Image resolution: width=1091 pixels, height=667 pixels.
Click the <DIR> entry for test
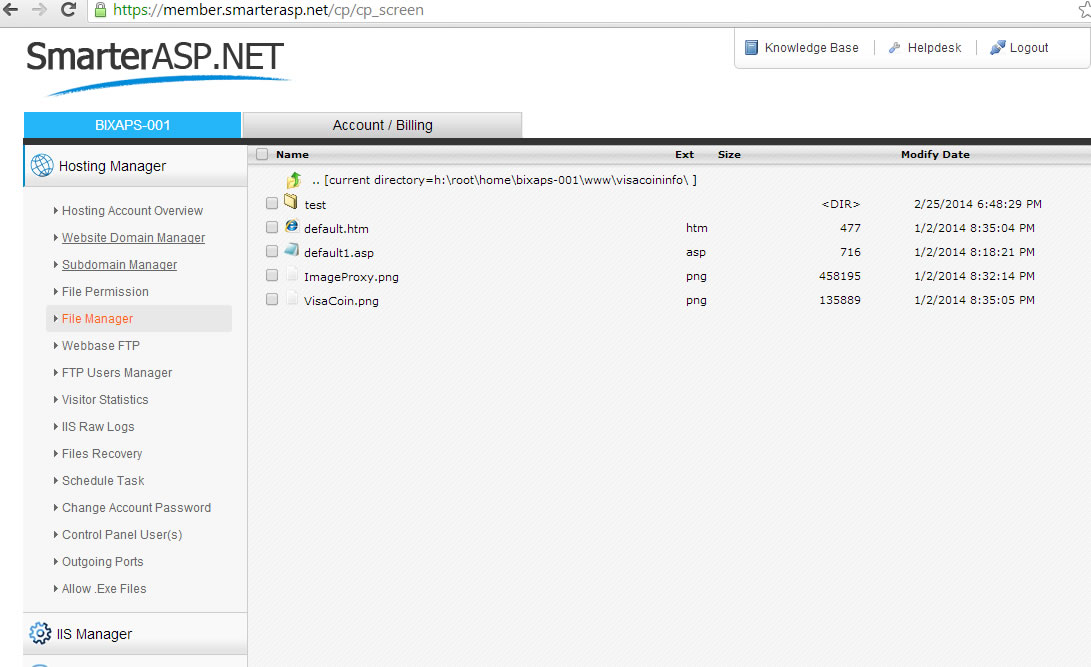[x=841, y=204]
